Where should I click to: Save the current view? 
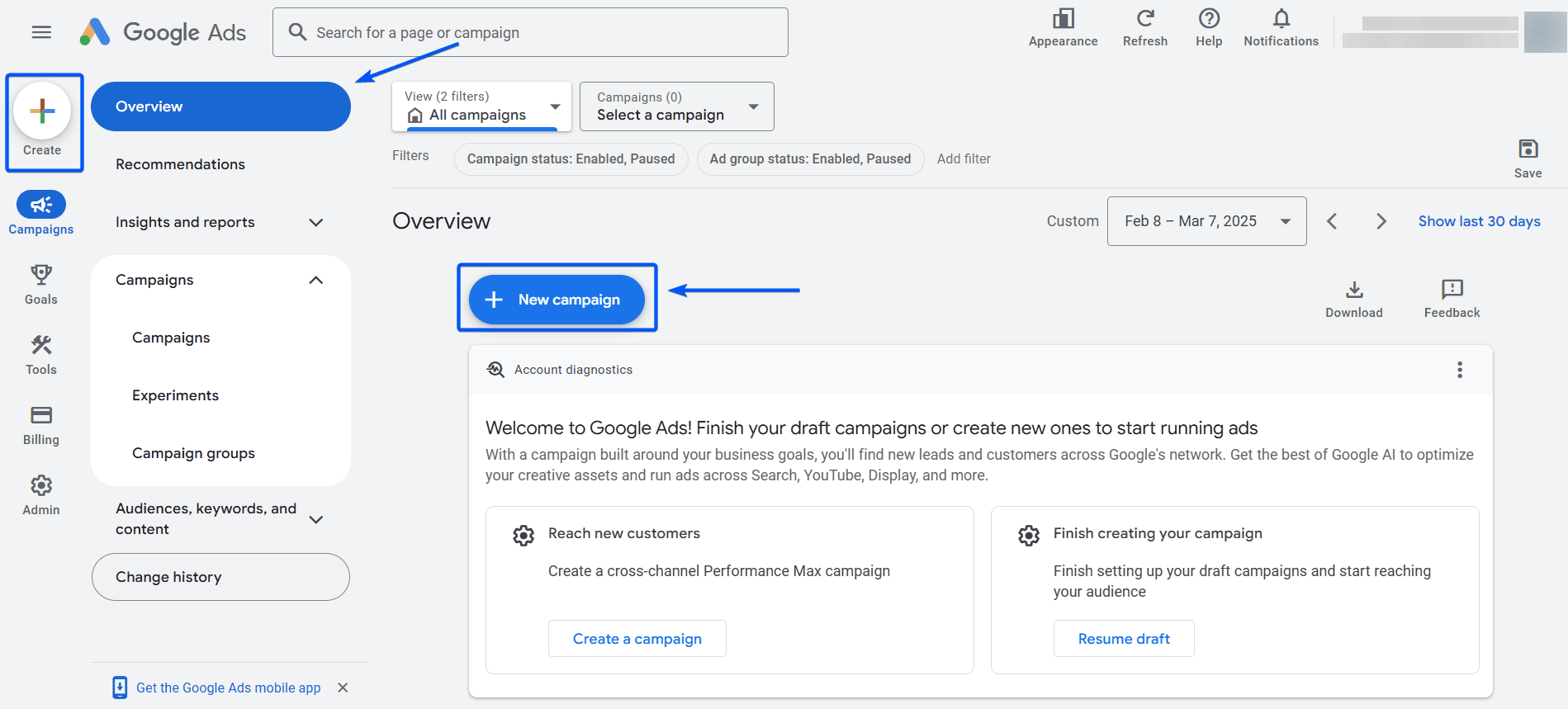(1528, 158)
